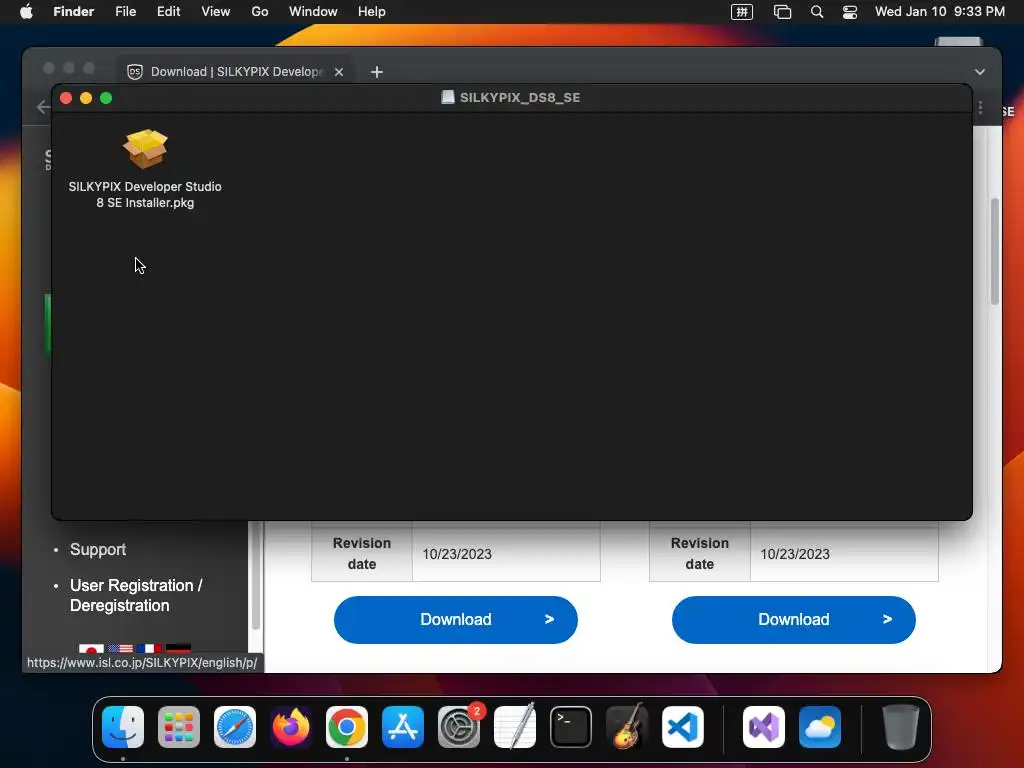This screenshot has height=768, width=1024.
Task: Click the SILKYPIX_DS8_SE disk icon in title bar
Action: pos(448,97)
